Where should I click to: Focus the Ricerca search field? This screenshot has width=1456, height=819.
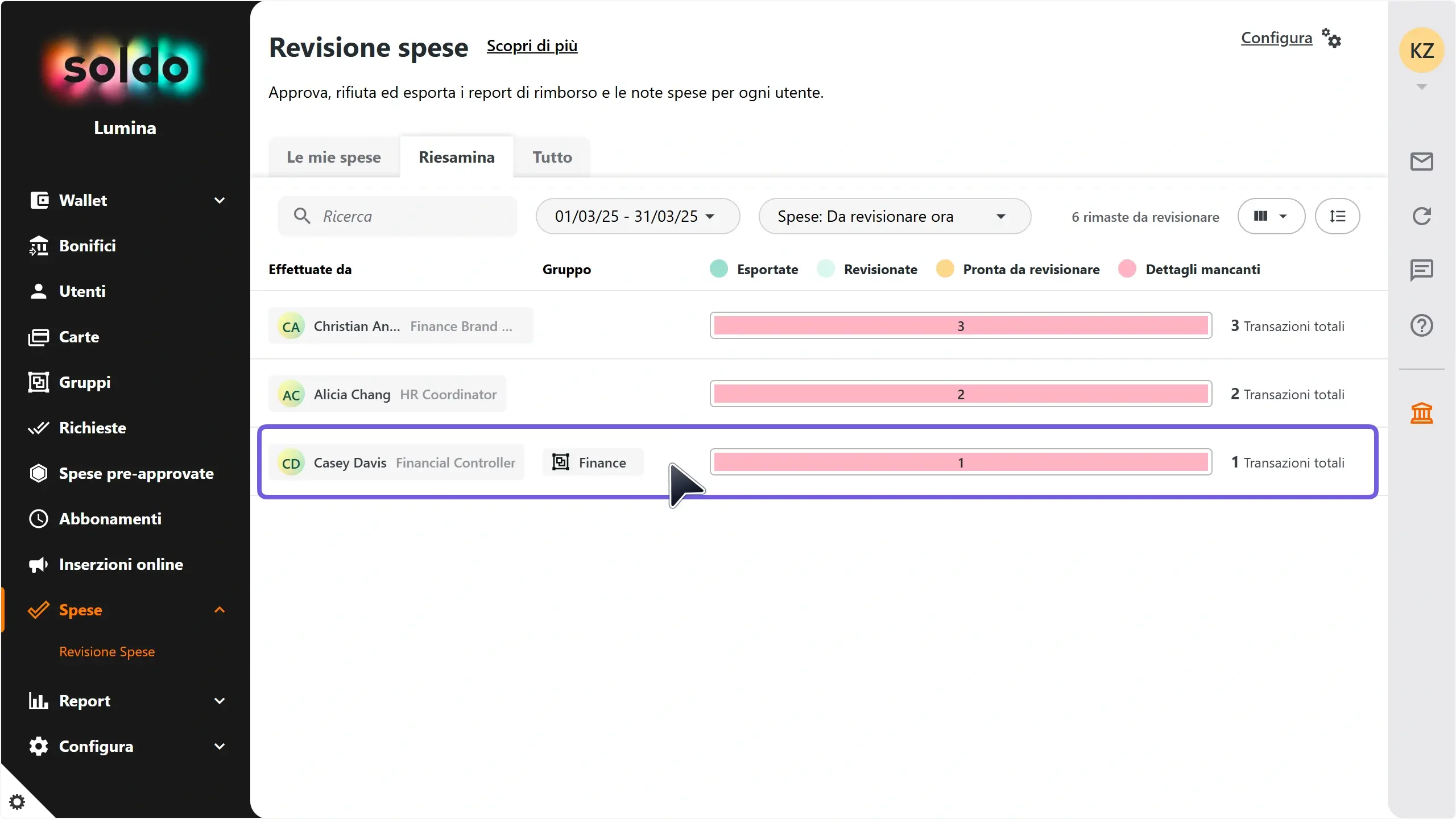pos(398,216)
